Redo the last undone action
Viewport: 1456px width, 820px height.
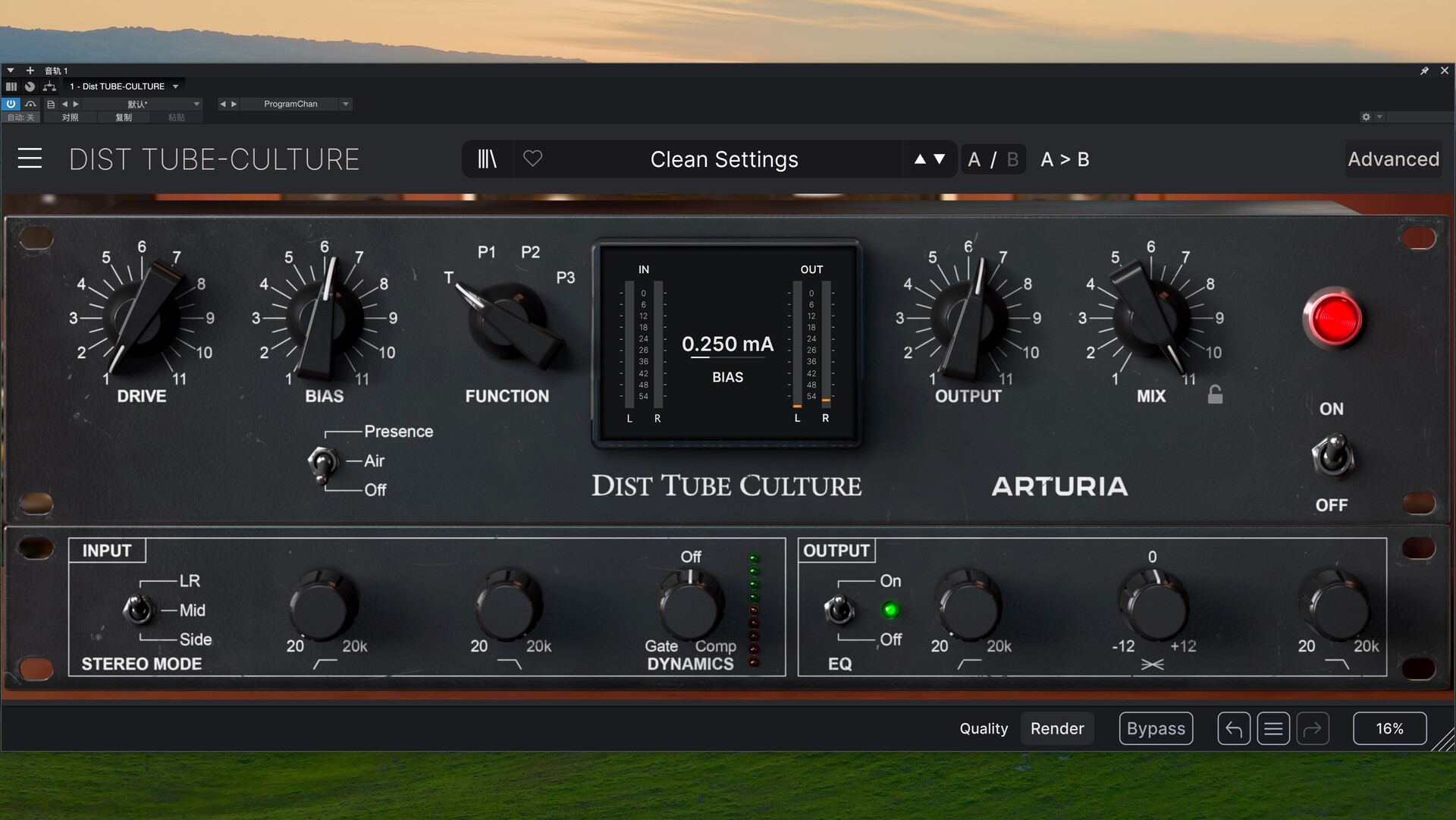tap(1313, 729)
